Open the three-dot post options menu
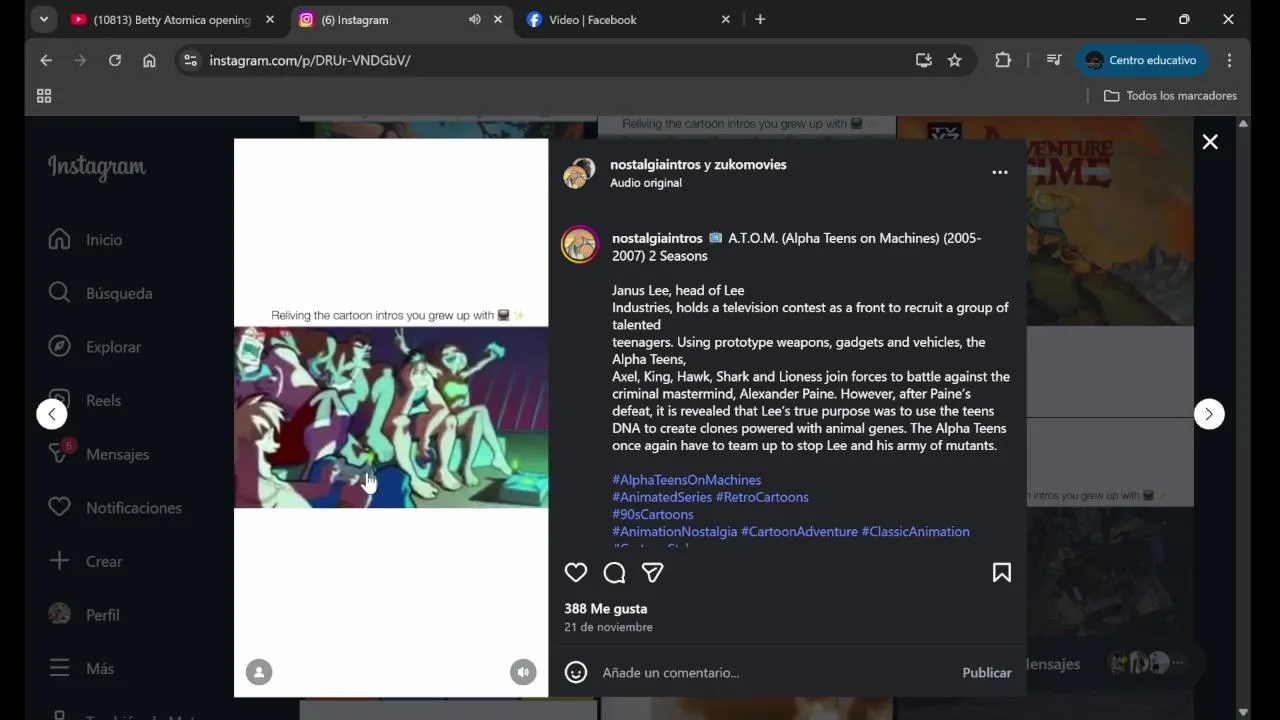The image size is (1280, 720). coord(999,173)
